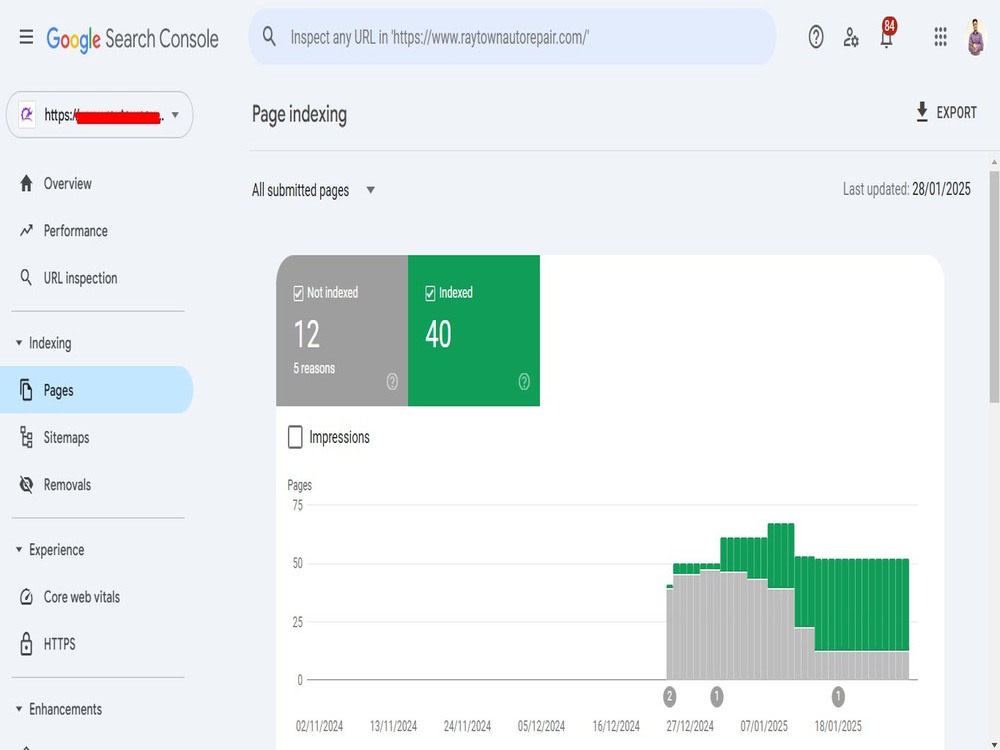The height and width of the screenshot is (750, 1000).
Task: Click the Not indexed 12 card
Action: 342,330
